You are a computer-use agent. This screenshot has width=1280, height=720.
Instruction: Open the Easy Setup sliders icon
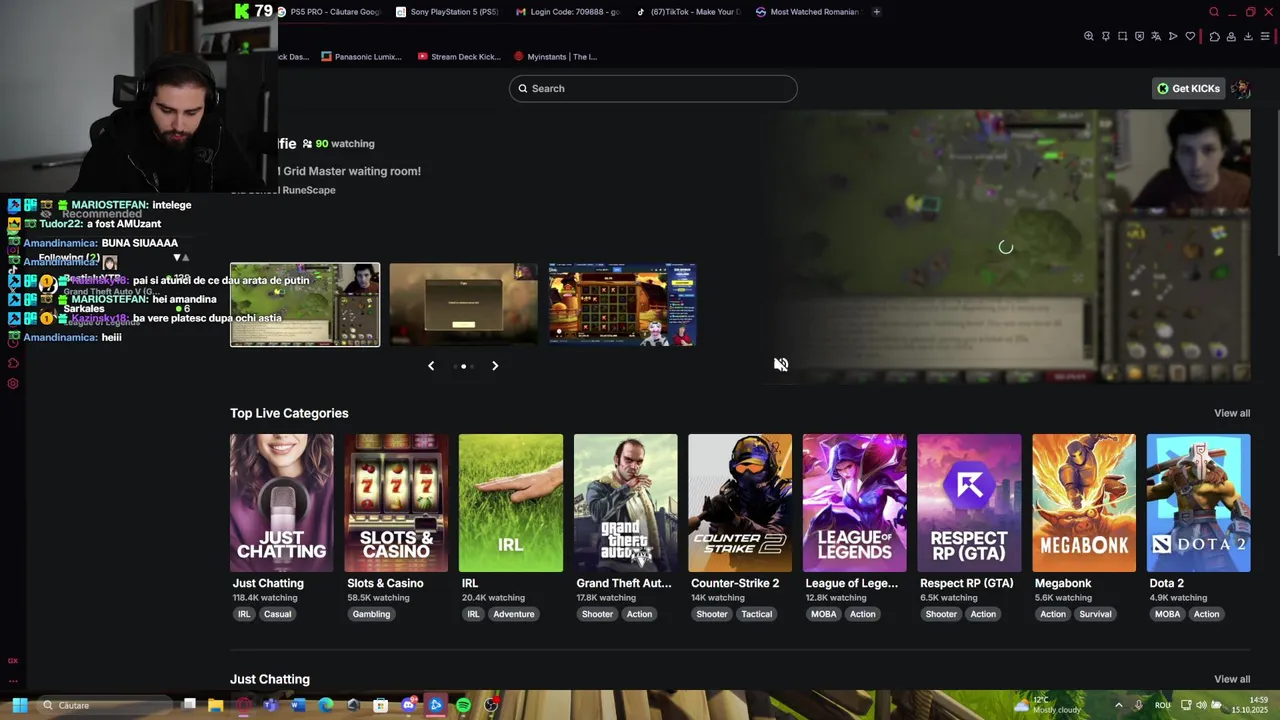(1265, 36)
